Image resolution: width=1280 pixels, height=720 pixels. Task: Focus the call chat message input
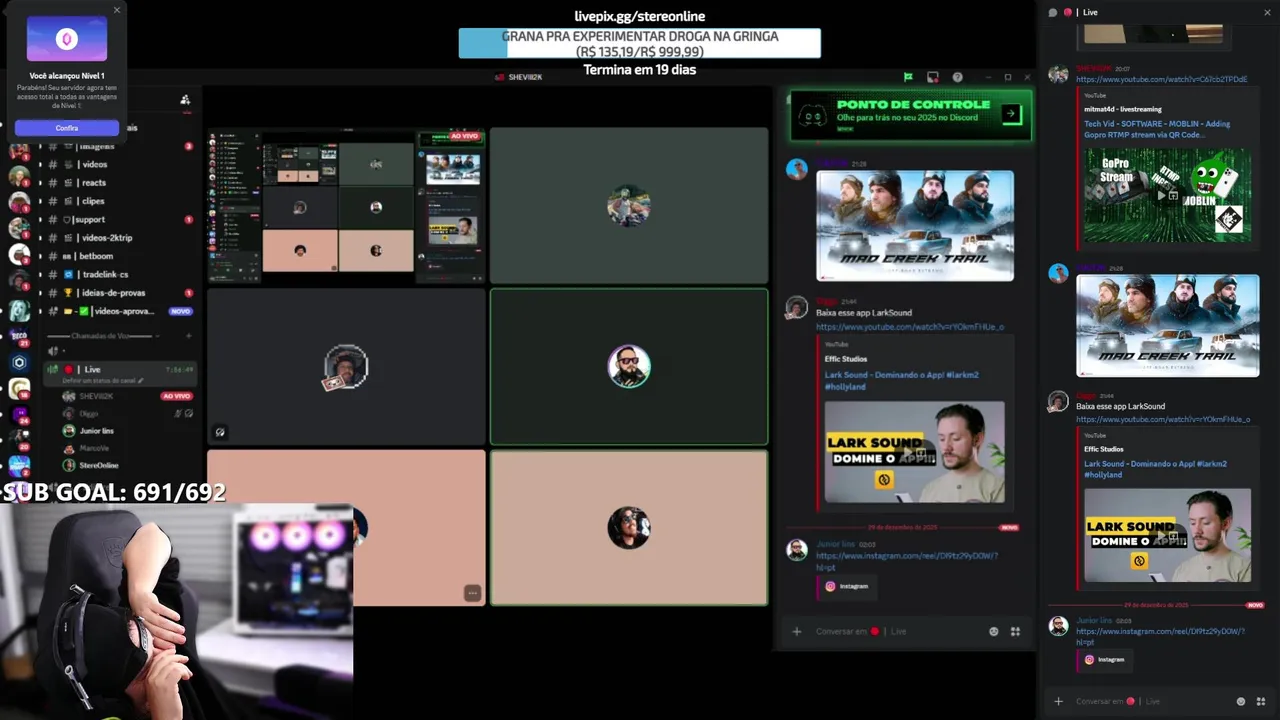[896, 631]
